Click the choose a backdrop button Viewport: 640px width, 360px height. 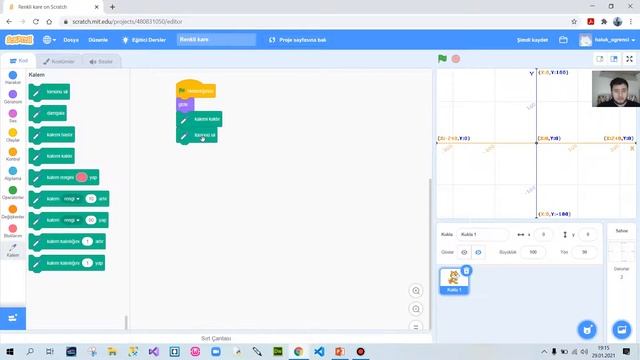click(622, 329)
